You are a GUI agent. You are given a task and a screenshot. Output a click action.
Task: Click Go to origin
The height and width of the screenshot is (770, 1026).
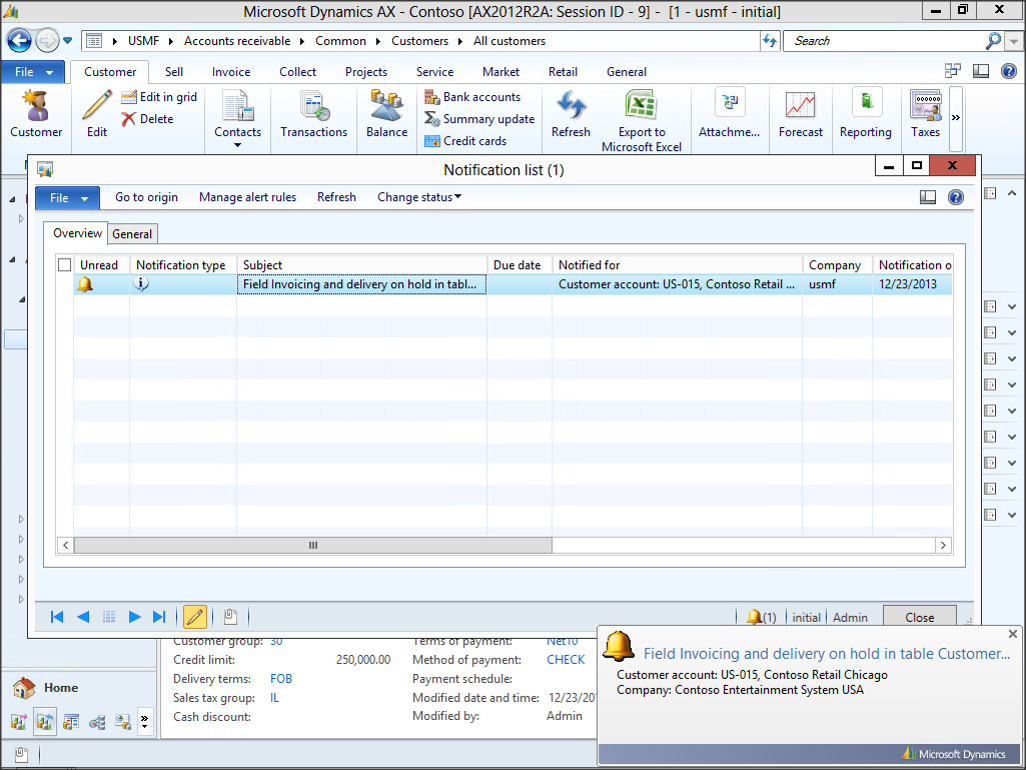pos(146,197)
